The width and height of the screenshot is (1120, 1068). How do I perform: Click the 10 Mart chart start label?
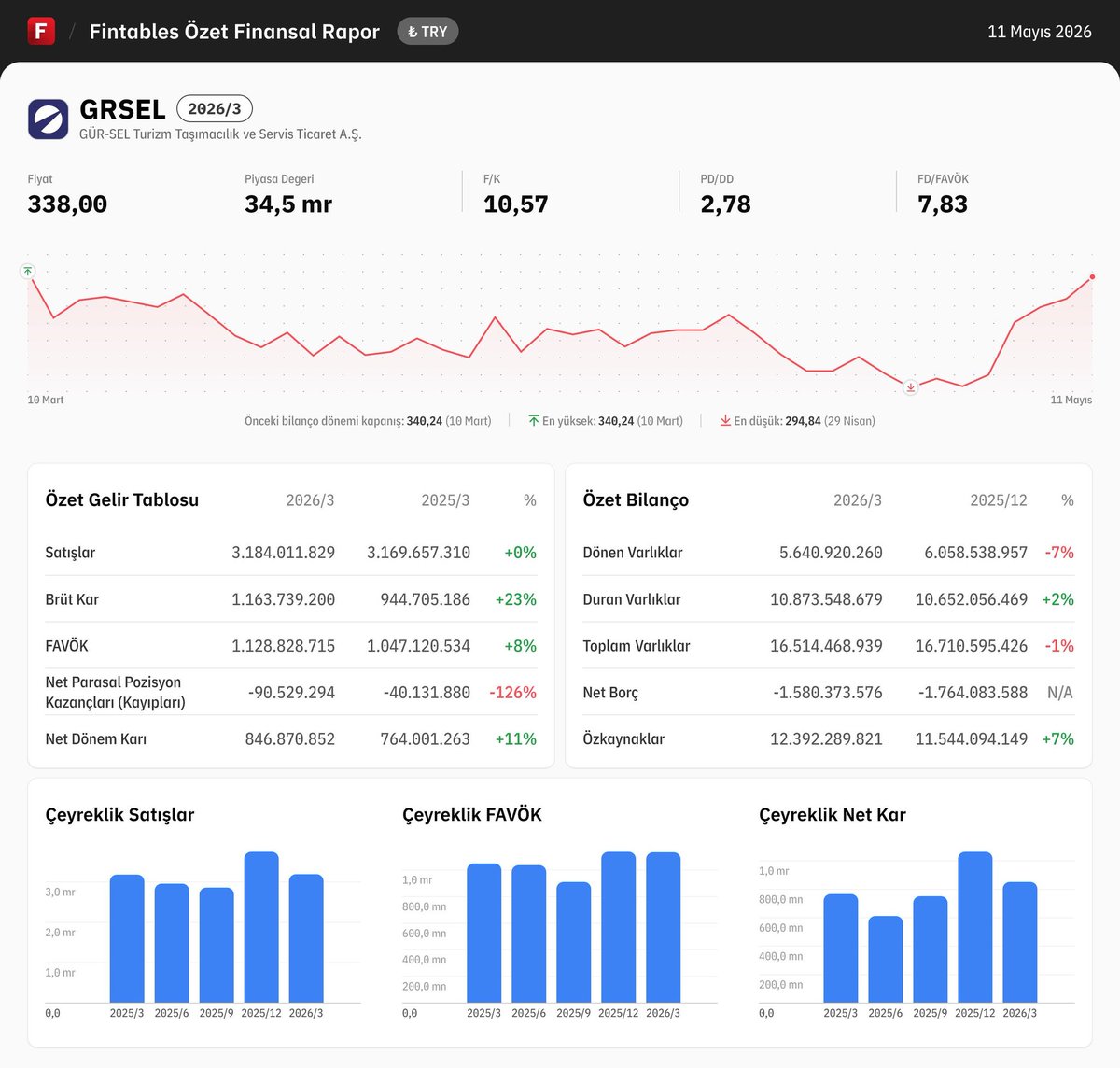(x=46, y=400)
